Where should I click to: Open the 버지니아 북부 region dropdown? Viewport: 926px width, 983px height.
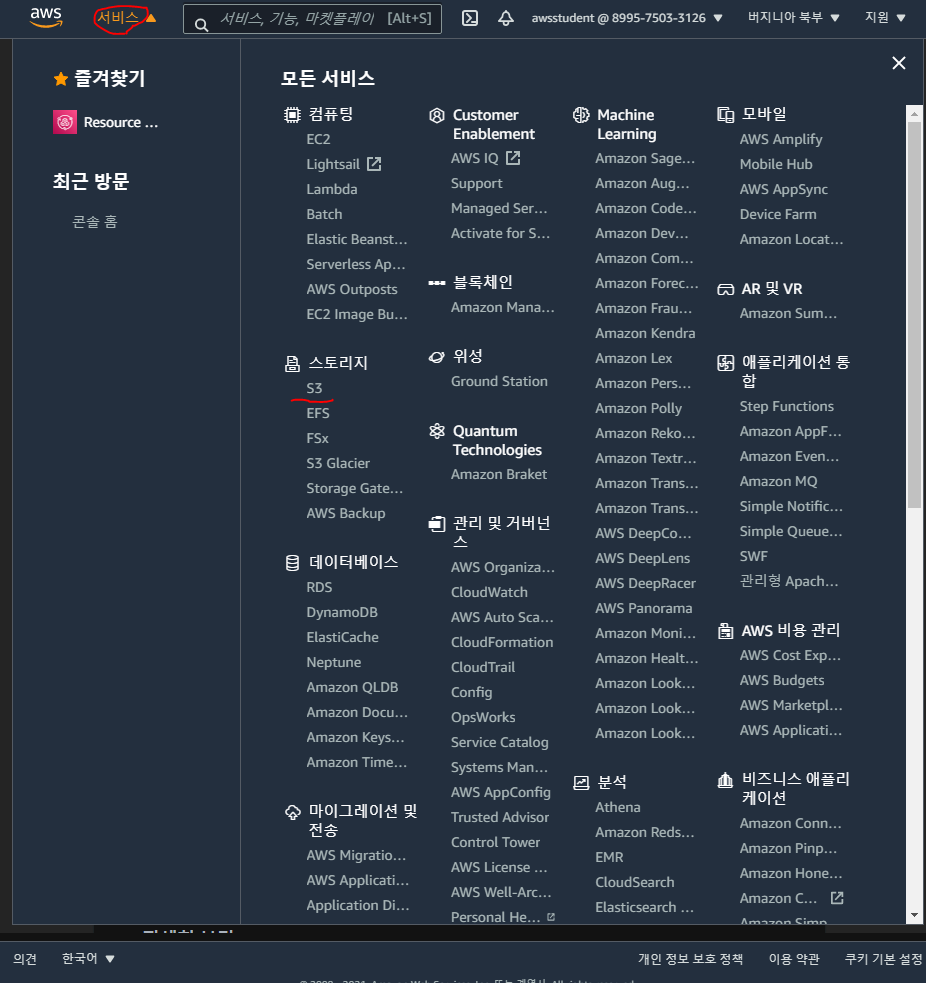click(793, 18)
